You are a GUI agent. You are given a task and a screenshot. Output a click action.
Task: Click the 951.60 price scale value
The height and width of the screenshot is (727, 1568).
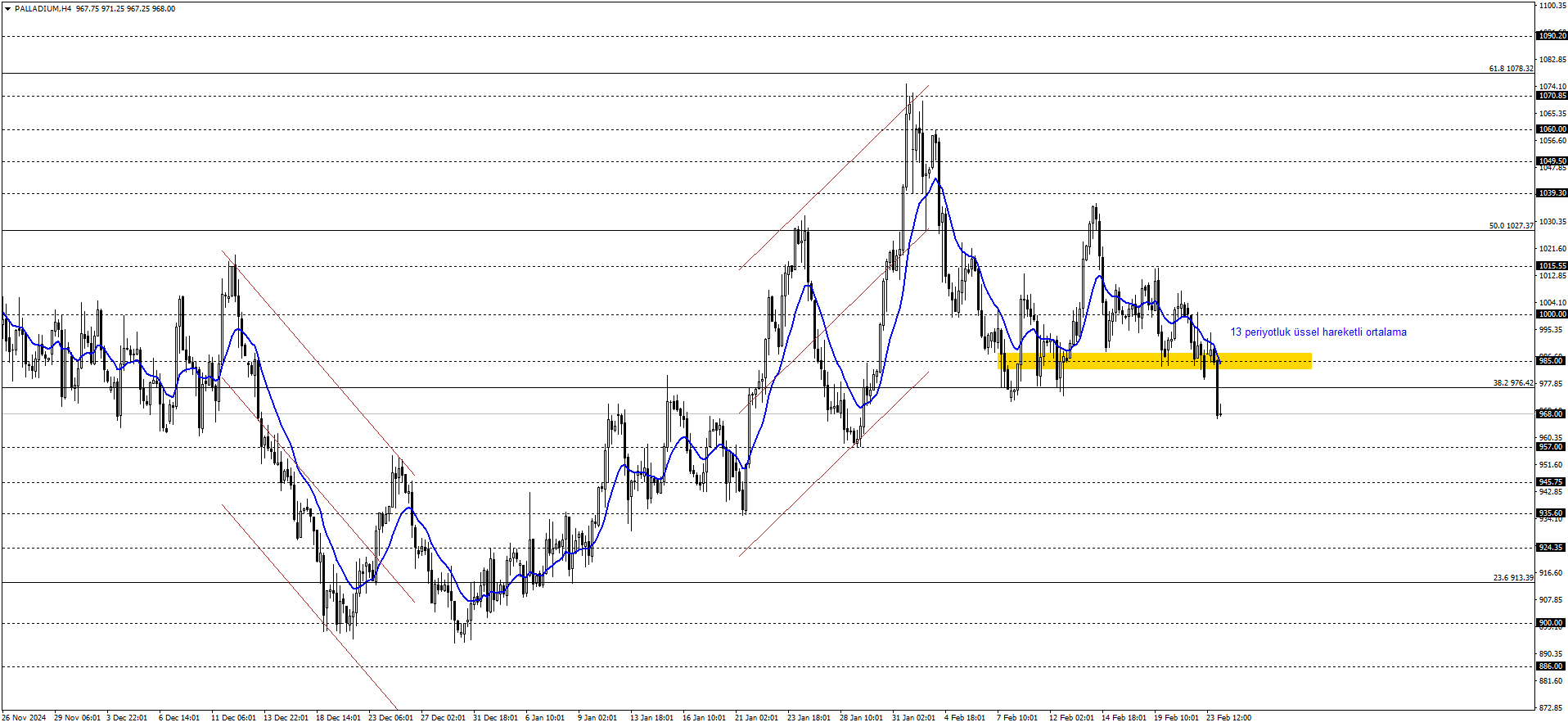click(1551, 465)
